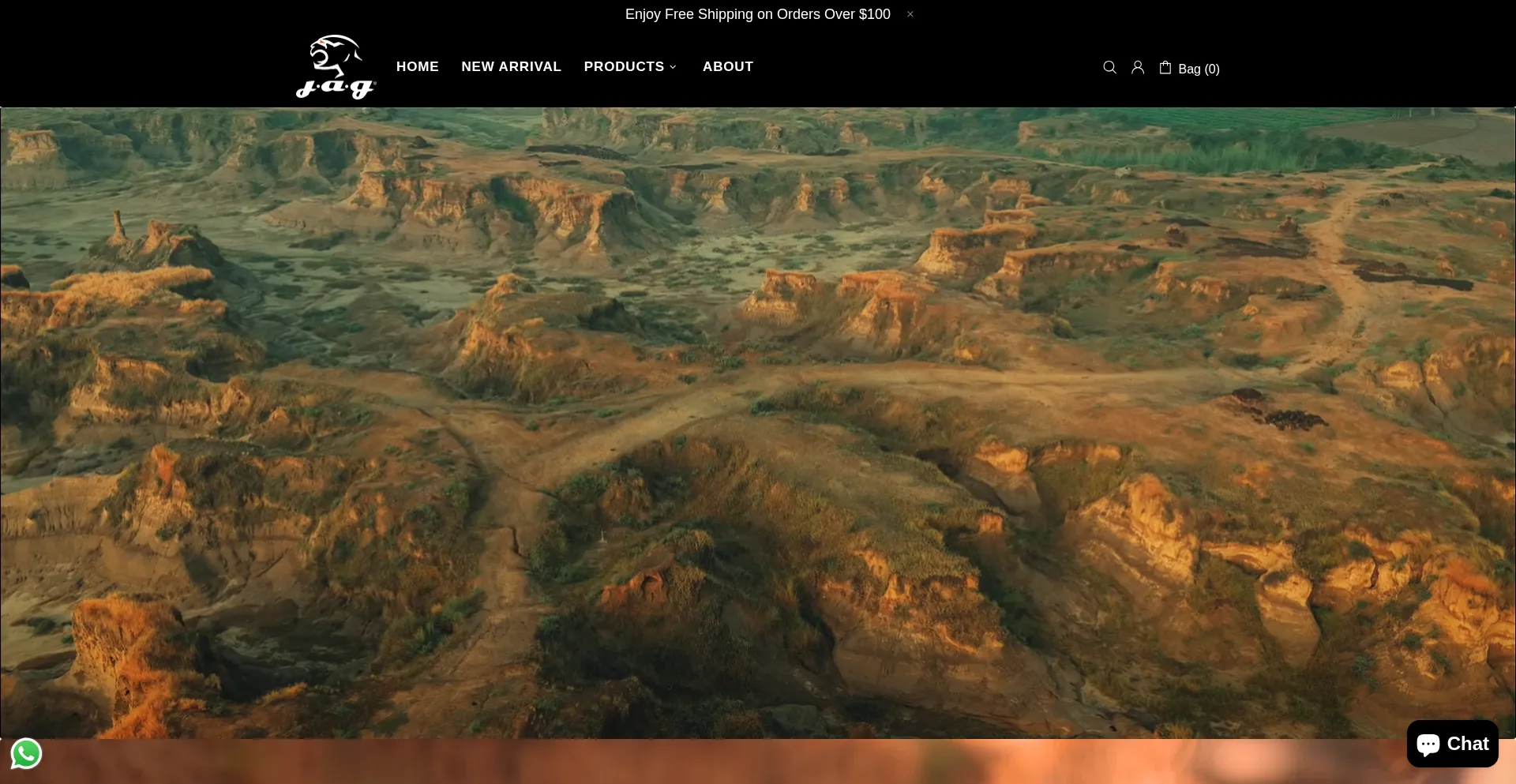Image resolution: width=1516 pixels, height=784 pixels.
Task: Dismiss the free shipping announcement bar
Action: [x=910, y=14]
